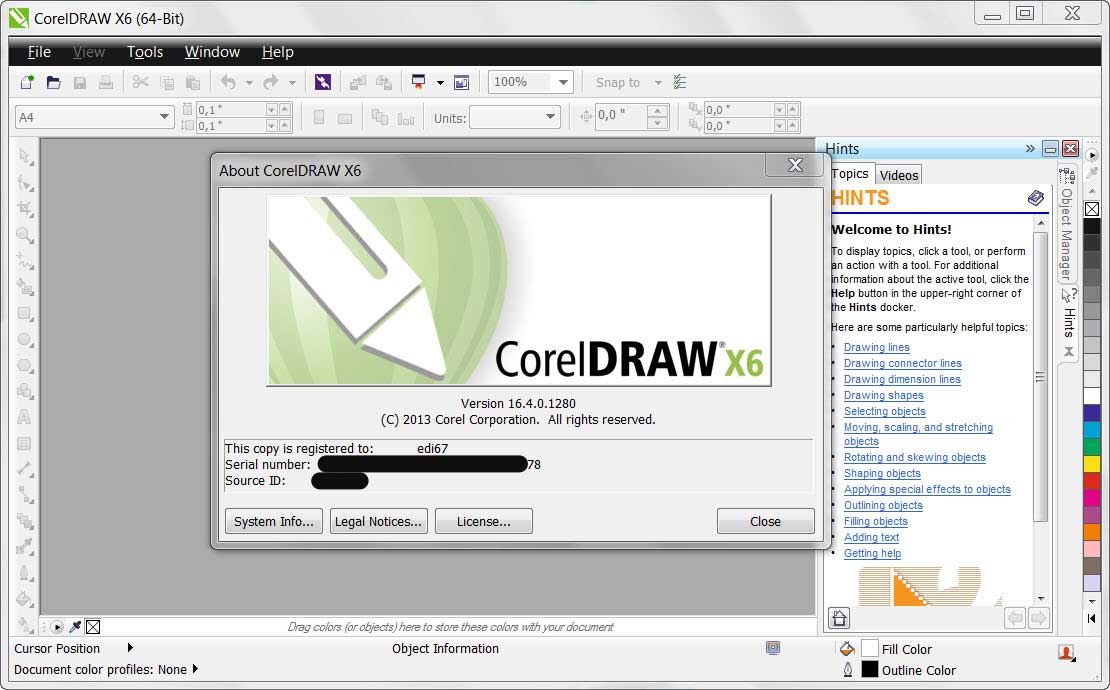1110x690 pixels.
Task: Open the application launcher dropdown arrow
Action: tap(440, 83)
